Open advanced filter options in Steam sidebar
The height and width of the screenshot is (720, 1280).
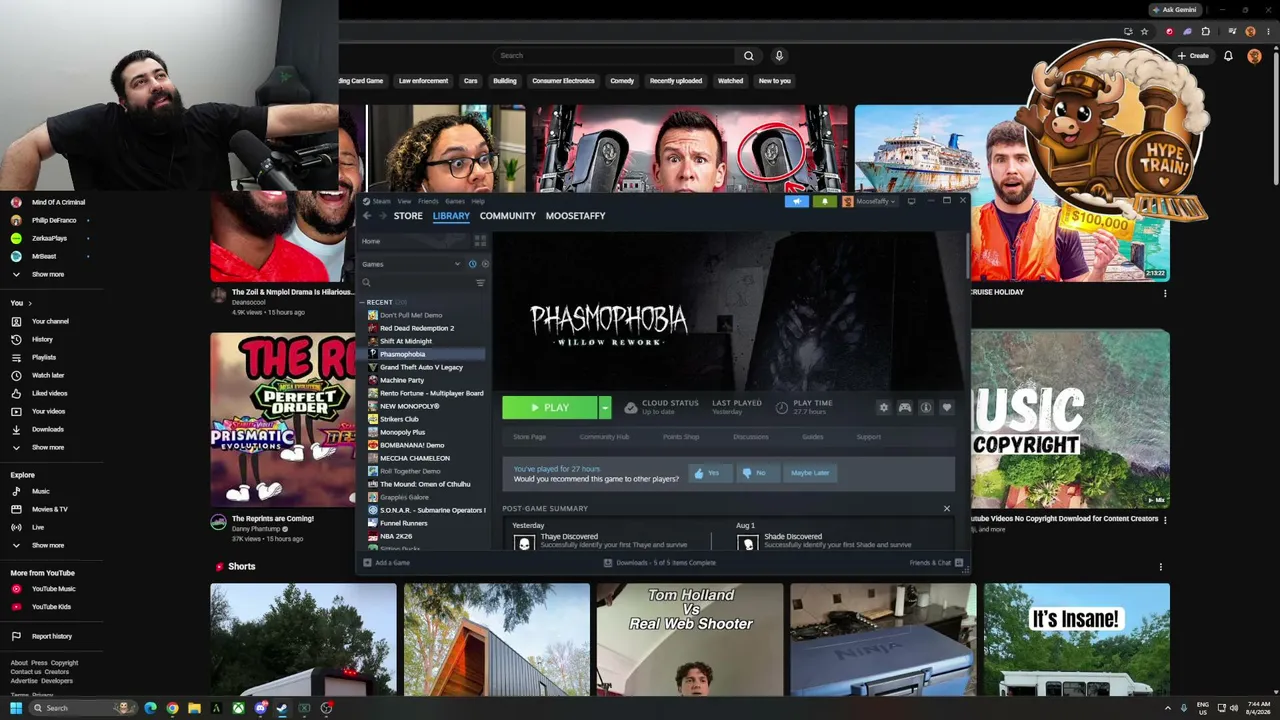tap(480, 283)
